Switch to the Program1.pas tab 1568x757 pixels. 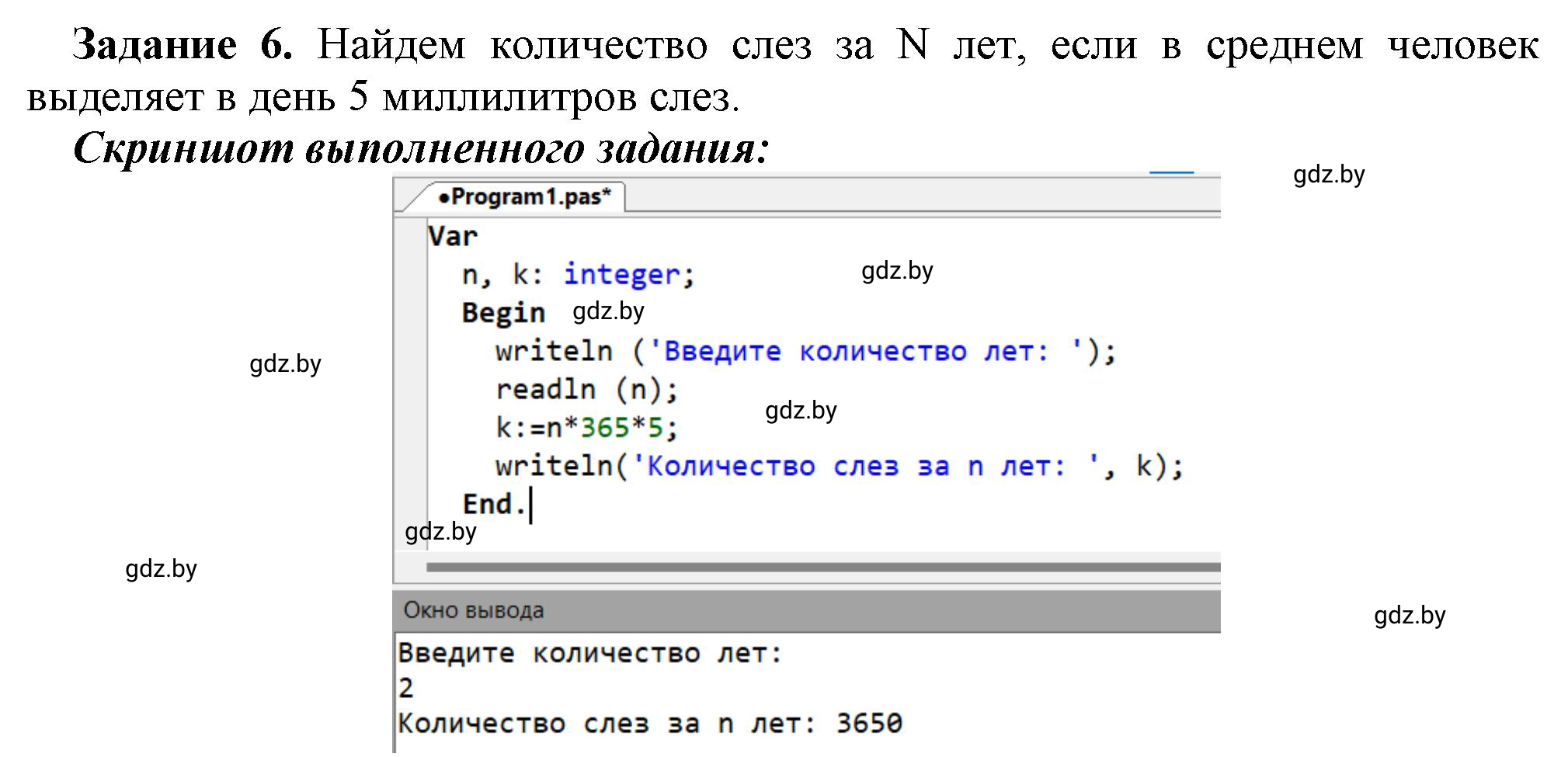tap(523, 196)
